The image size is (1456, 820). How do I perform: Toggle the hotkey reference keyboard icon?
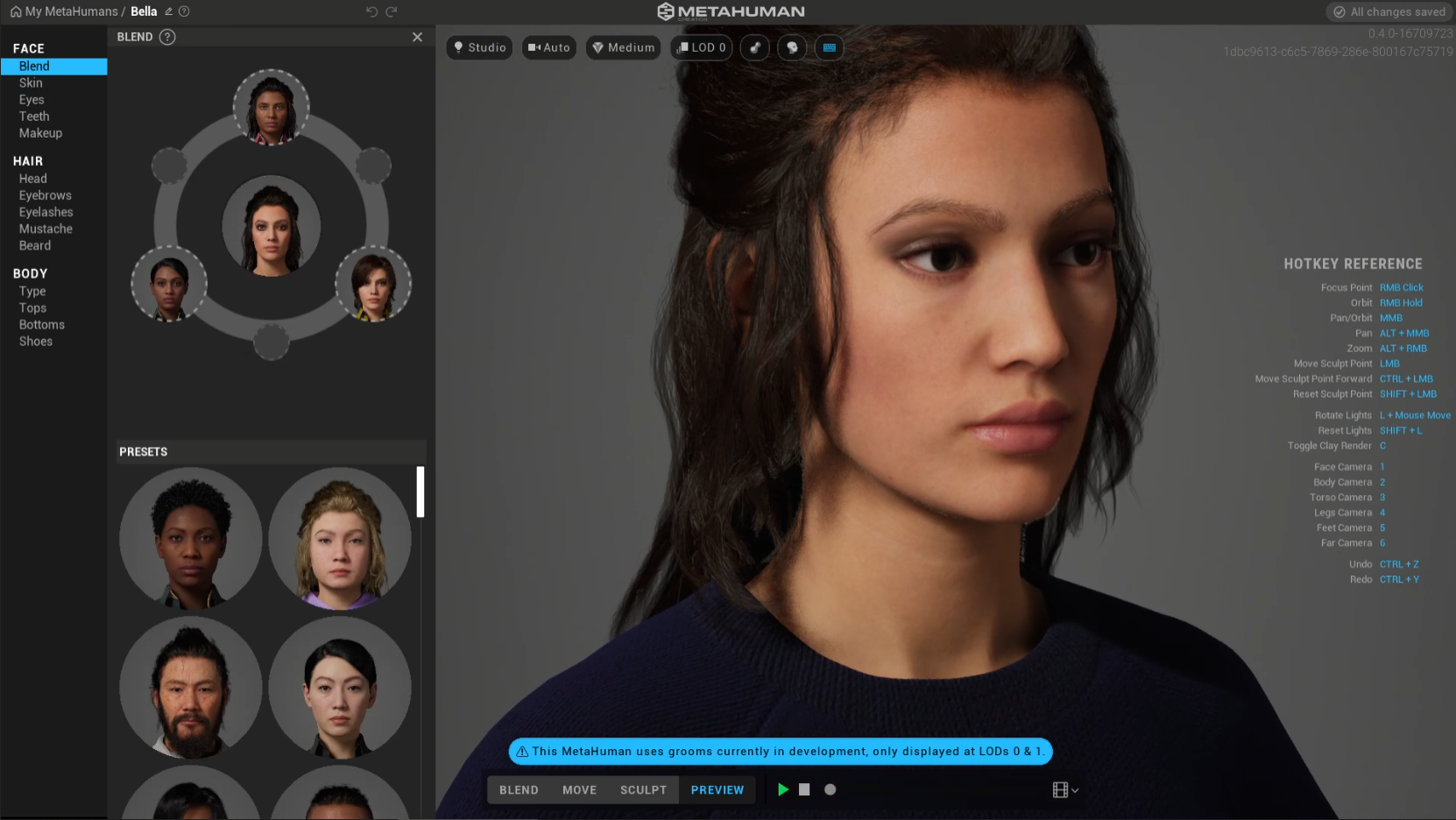click(829, 47)
